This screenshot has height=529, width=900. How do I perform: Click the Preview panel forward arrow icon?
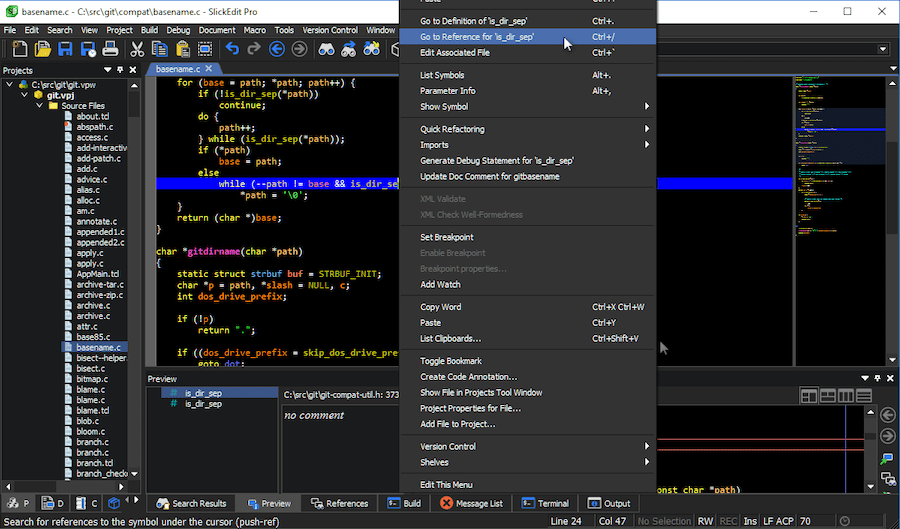coord(888,437)
